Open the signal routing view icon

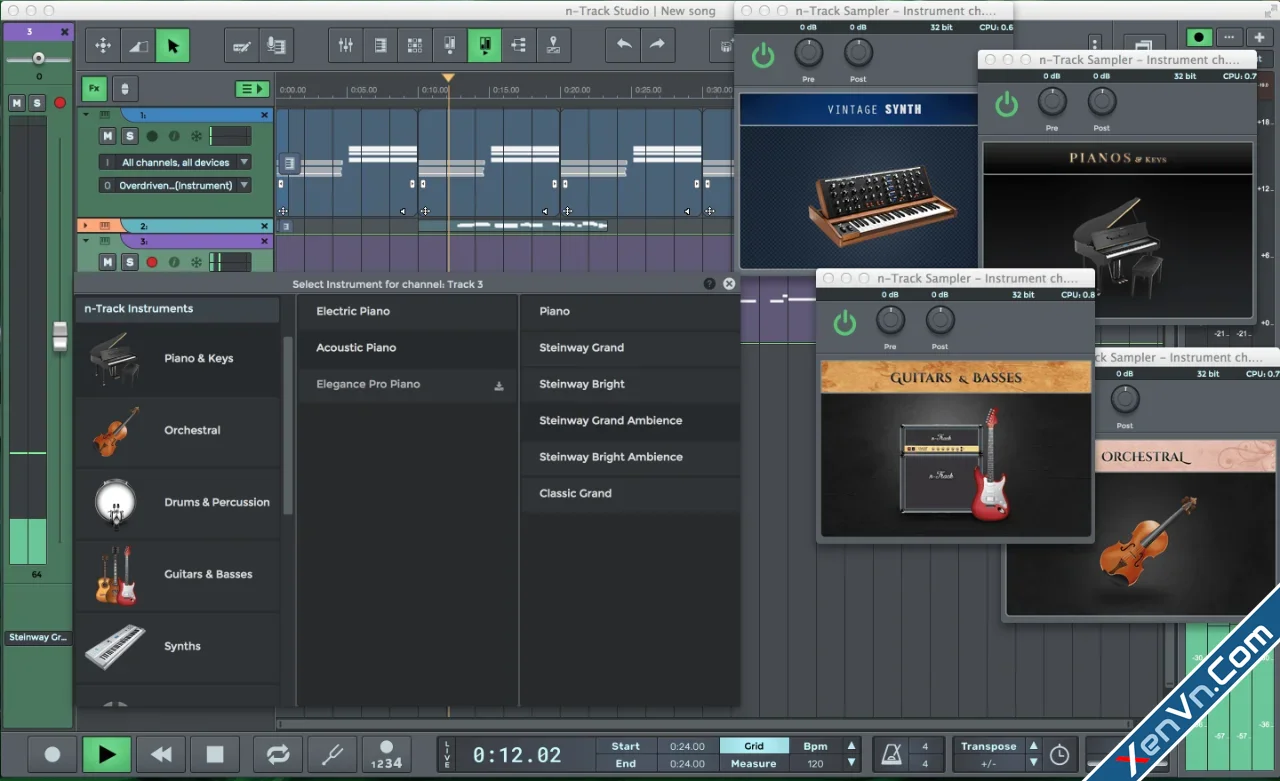(x=518, y=45)
